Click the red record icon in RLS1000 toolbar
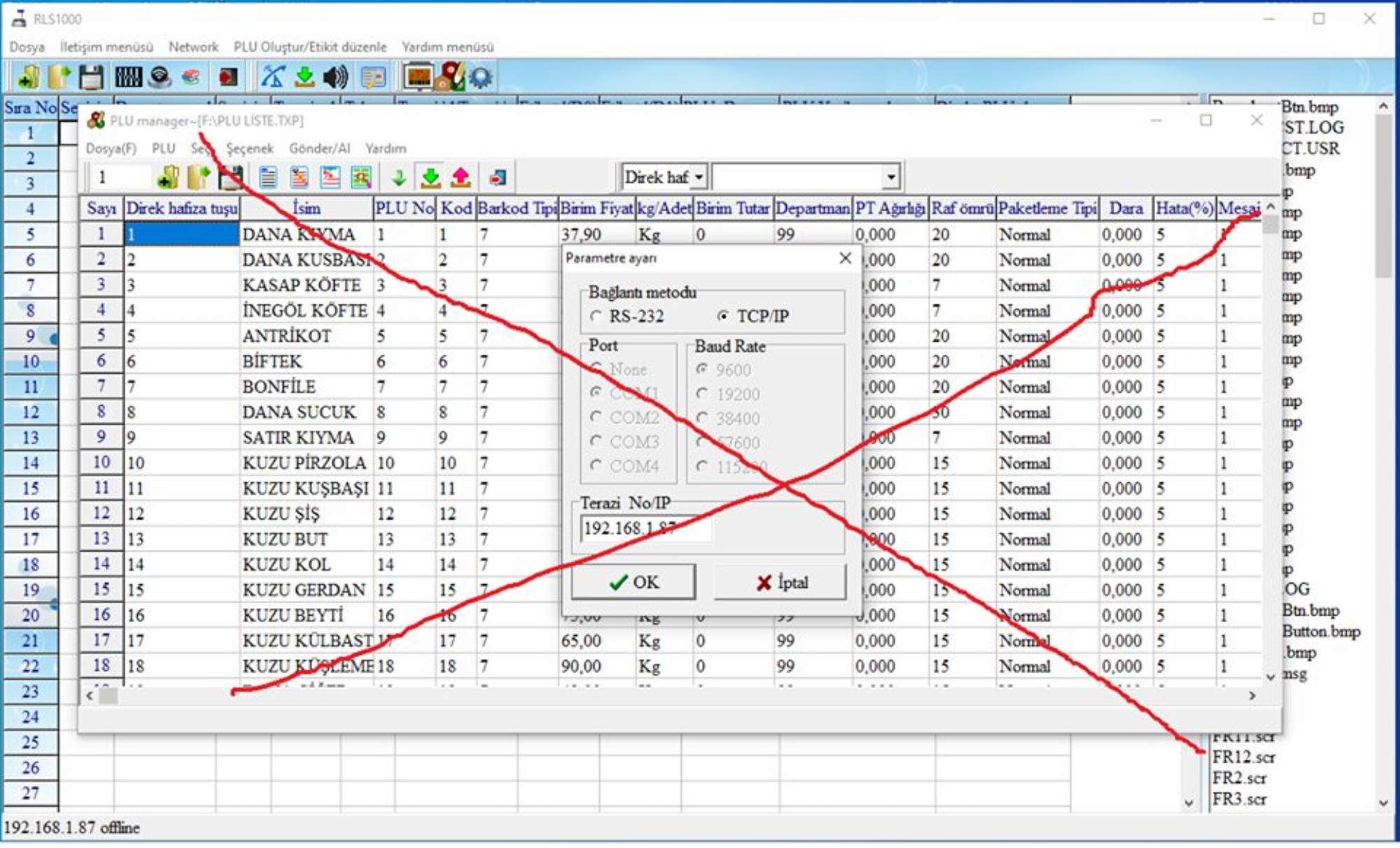The width and height of the screenshot is (1400, 848). 228,76
